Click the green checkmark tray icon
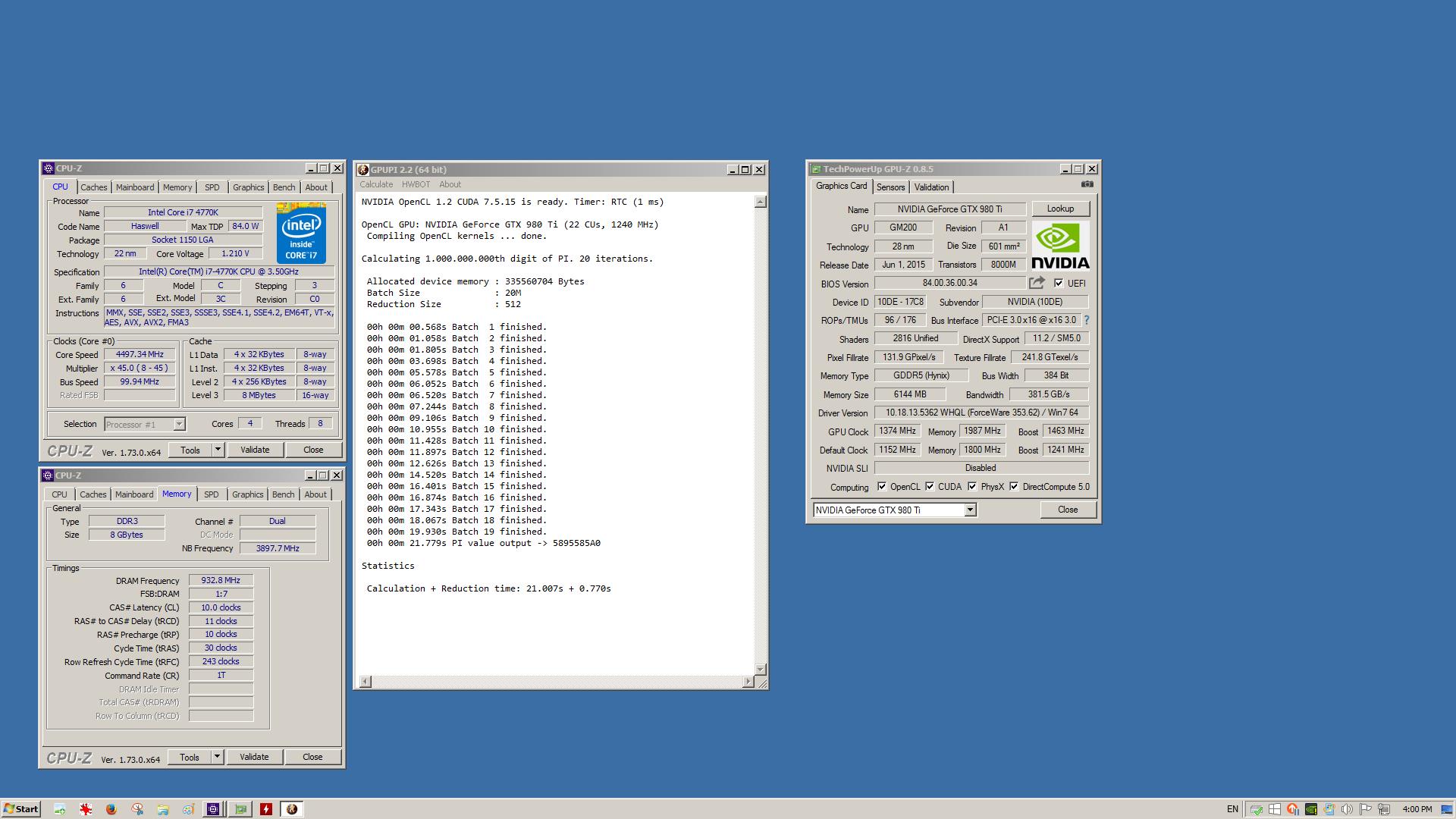Viewport: 1456px width, 819px height. point(1257,809)
